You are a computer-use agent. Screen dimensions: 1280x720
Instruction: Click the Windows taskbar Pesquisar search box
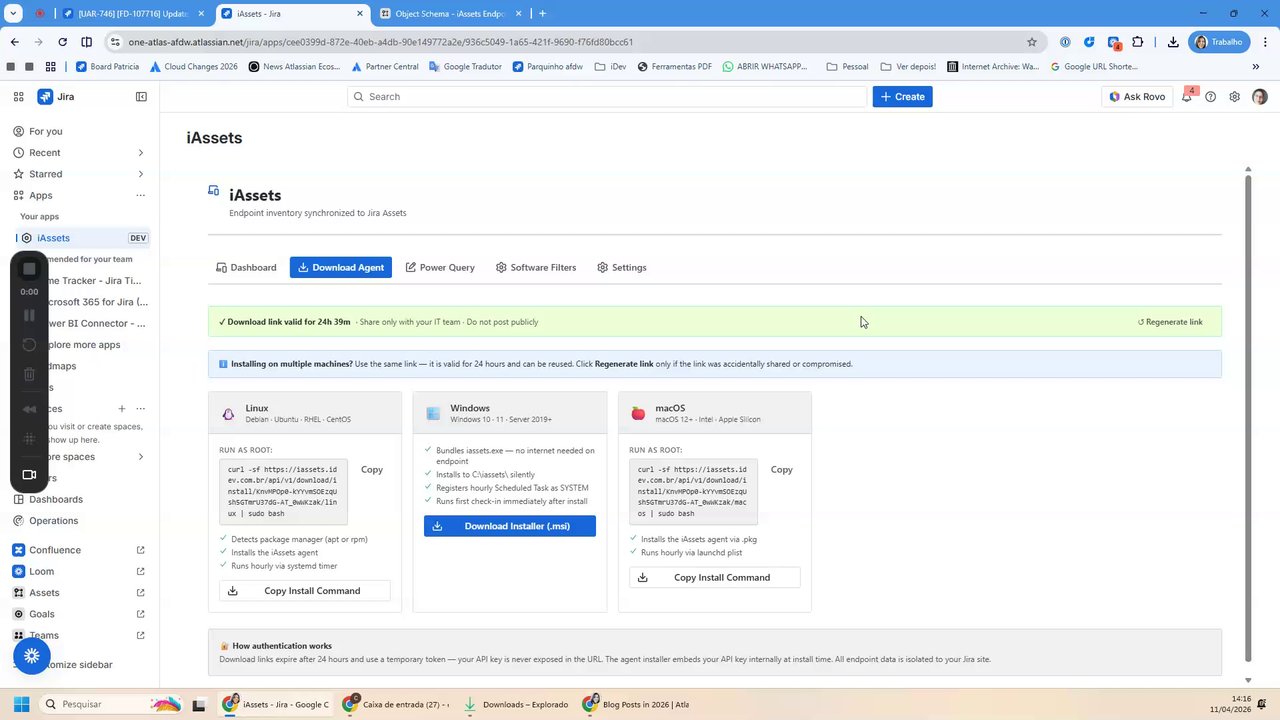[110, 704]
